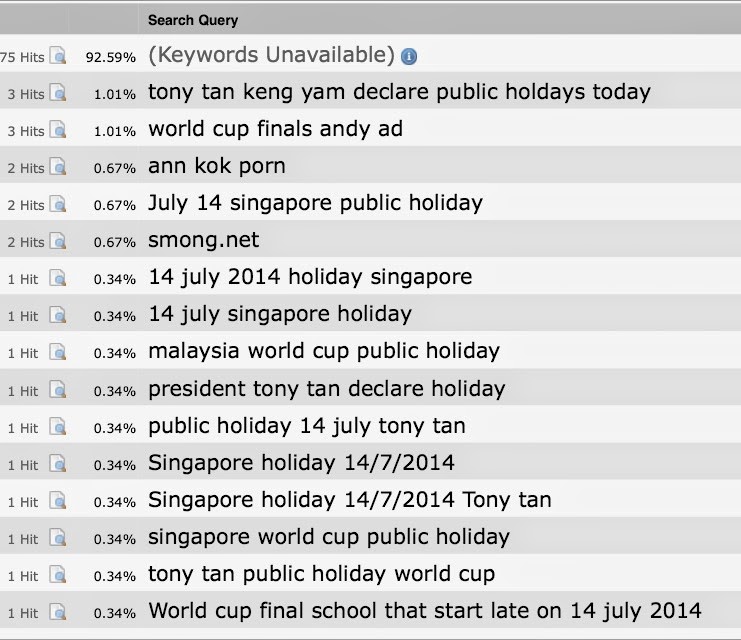The image size is (741, 640).
Task: Select singapore world cup public holiday query
Action: click(328, 536)
